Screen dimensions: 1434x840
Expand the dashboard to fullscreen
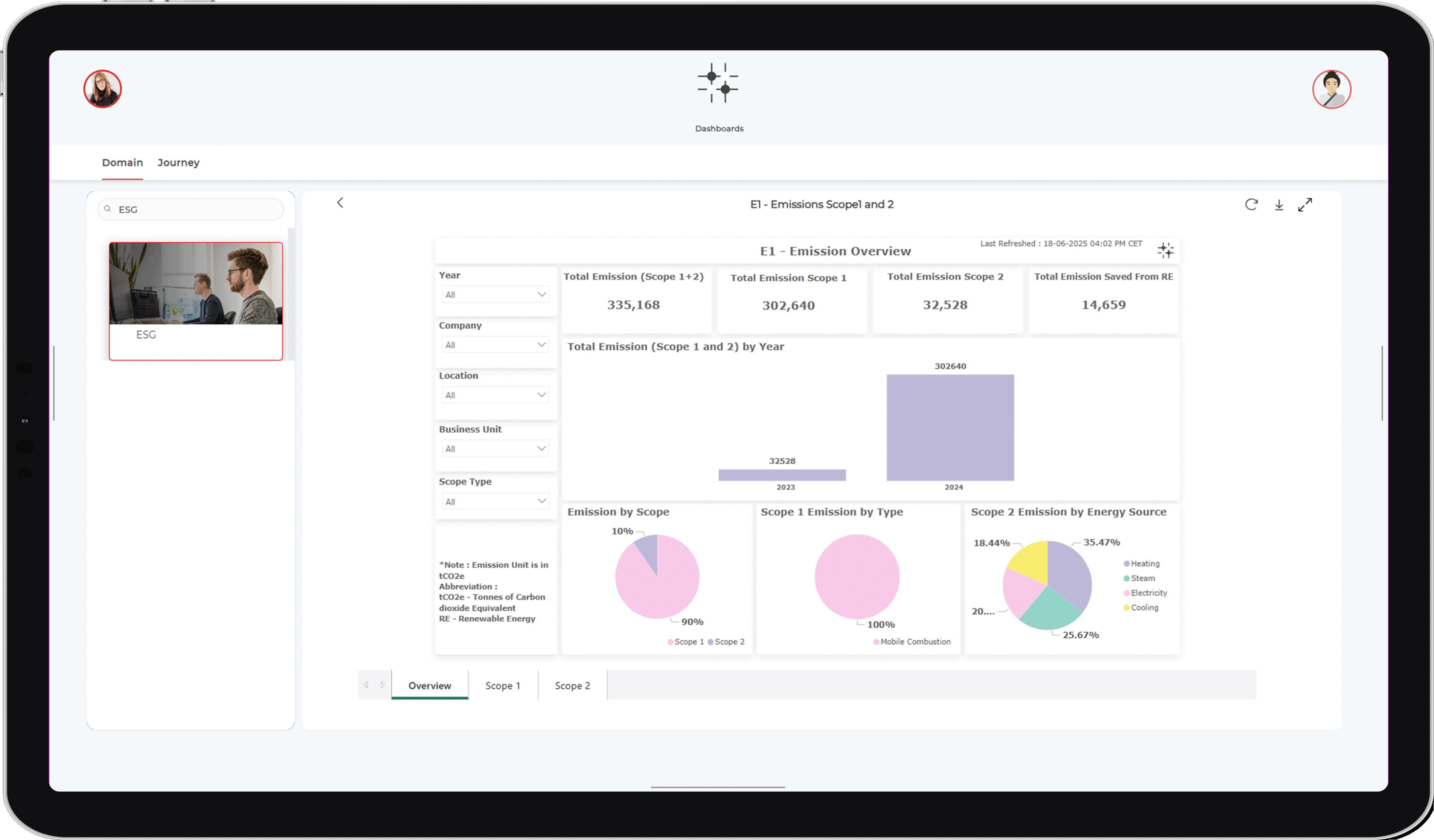1305,204
